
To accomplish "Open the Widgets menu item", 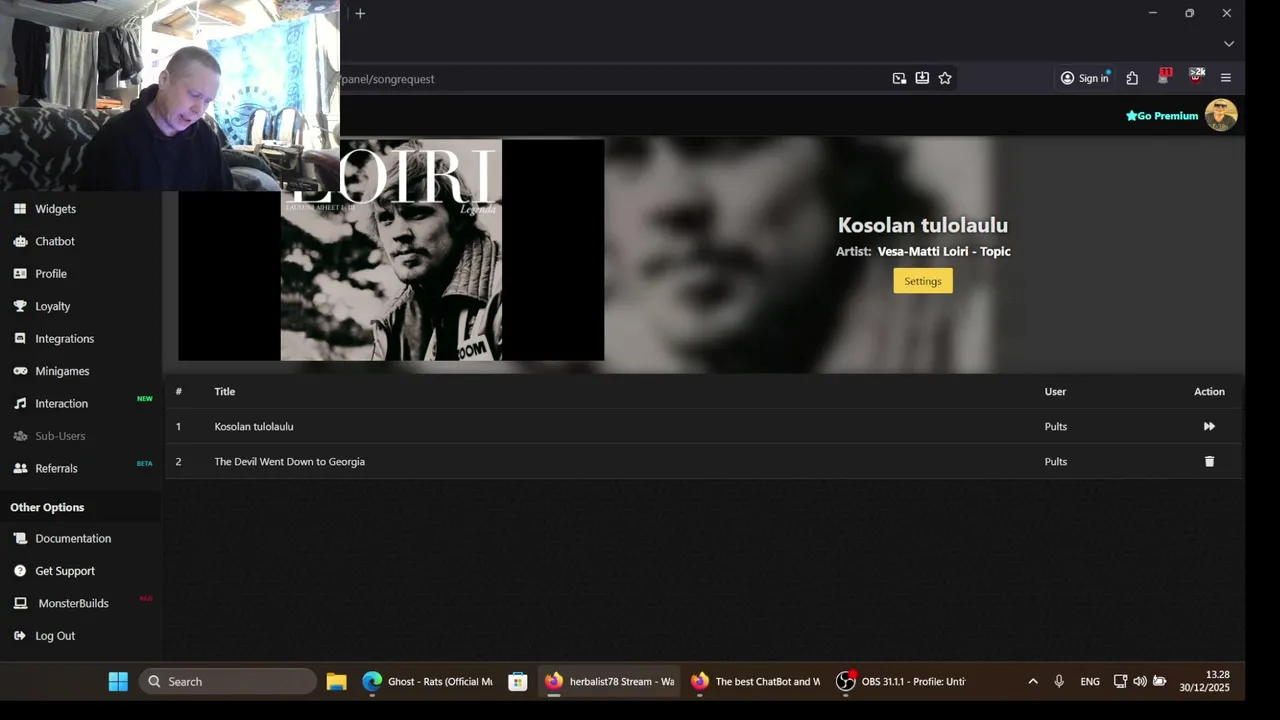I will click(x=56, y=209).
